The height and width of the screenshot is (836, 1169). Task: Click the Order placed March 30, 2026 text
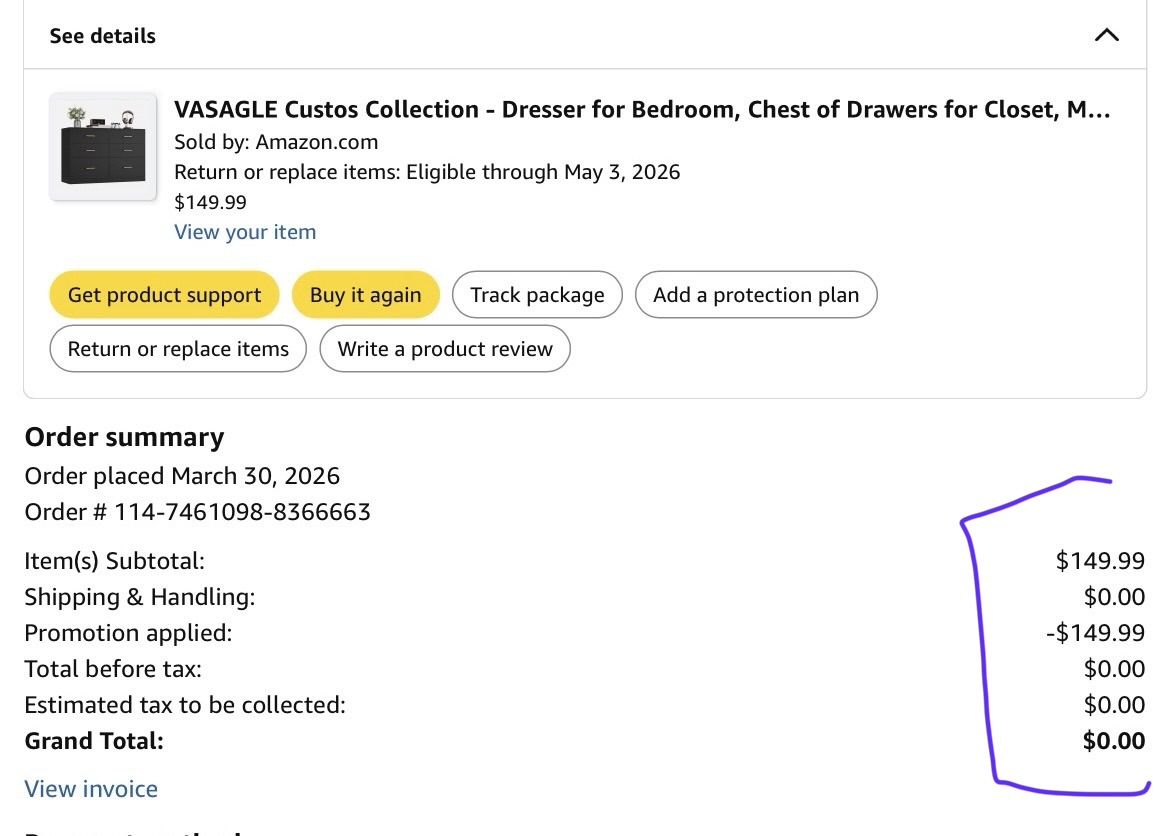coord(182,476)
